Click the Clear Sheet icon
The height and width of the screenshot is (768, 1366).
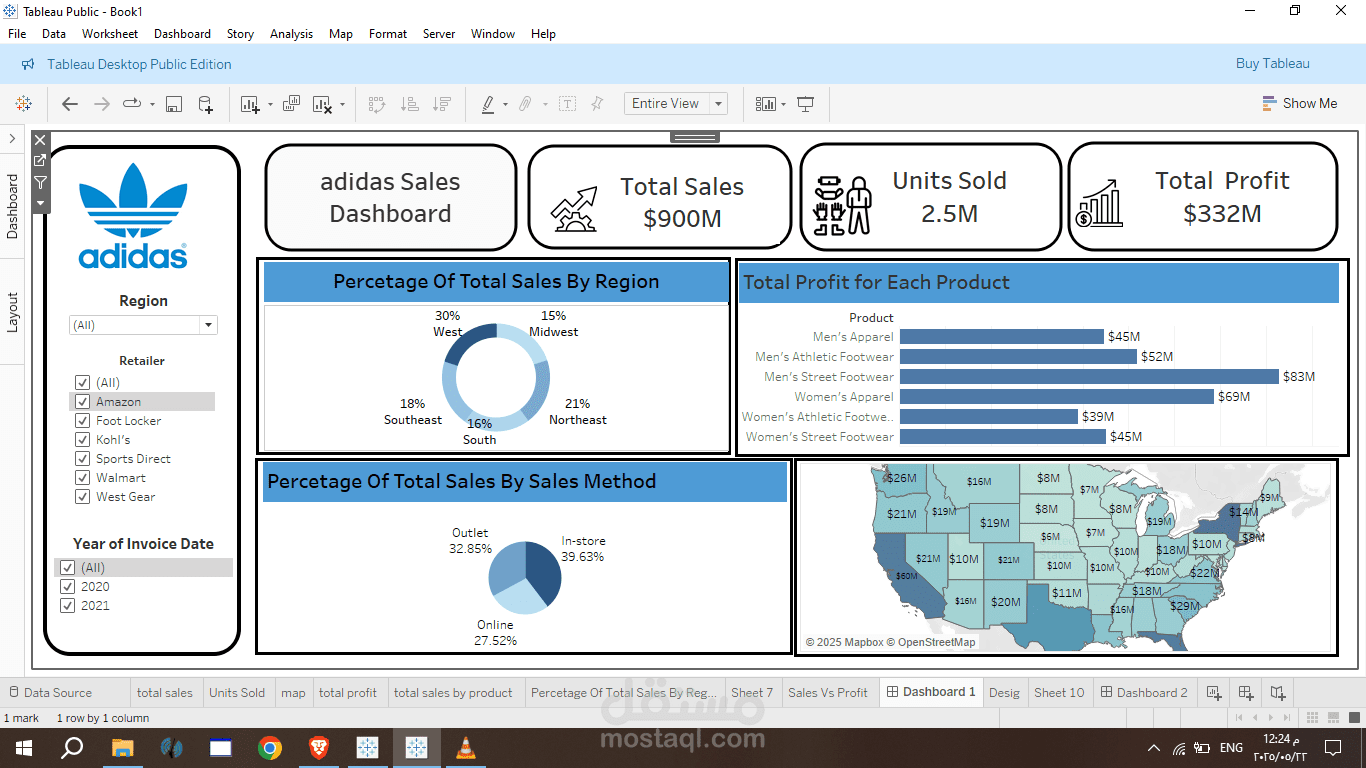pyautogui.click(x=322, y=104)
